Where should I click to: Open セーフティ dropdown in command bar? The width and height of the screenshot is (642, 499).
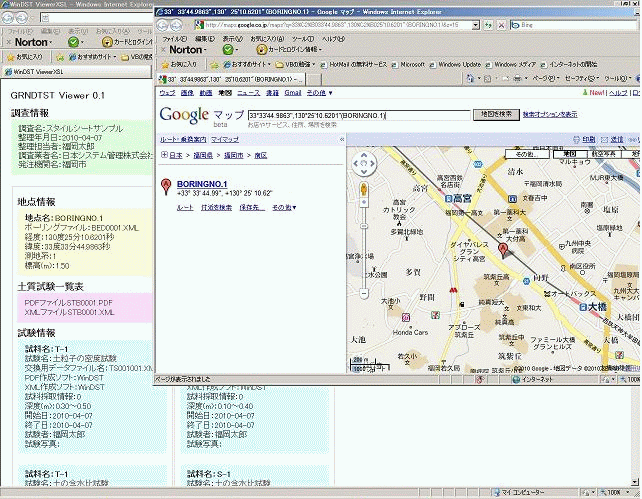(x=581, y=78)
